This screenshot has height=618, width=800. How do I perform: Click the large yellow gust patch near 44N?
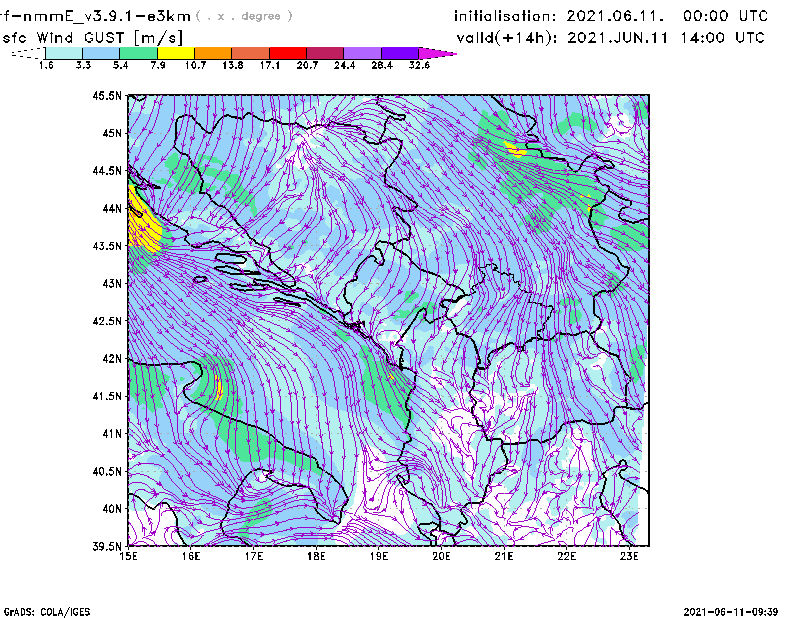tap(142, 225)
